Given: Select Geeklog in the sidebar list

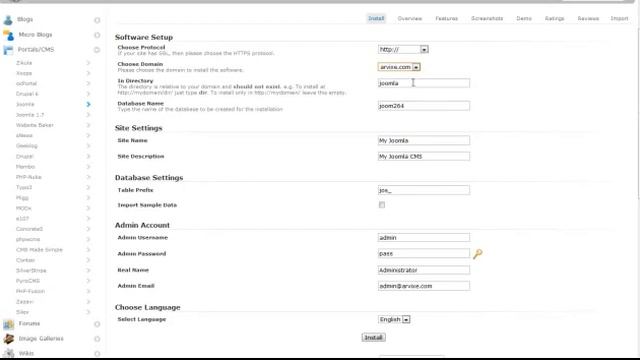Looking at the screenshot, I should [x=27, y=146].
